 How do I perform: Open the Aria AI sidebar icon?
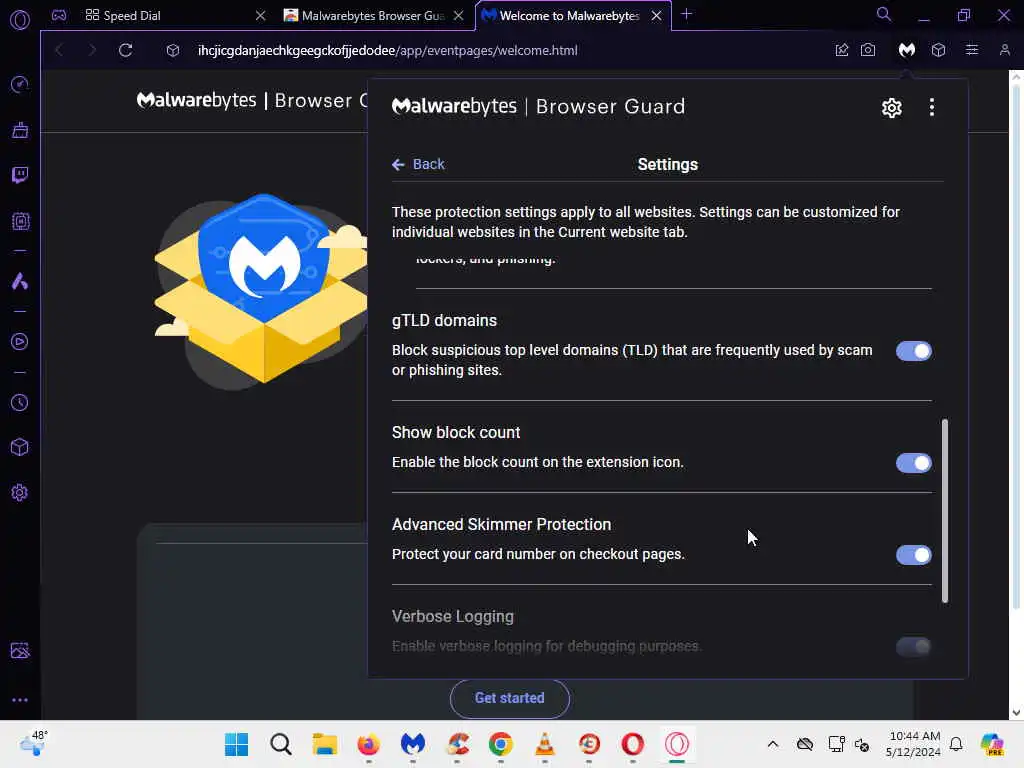click(20, 281)
